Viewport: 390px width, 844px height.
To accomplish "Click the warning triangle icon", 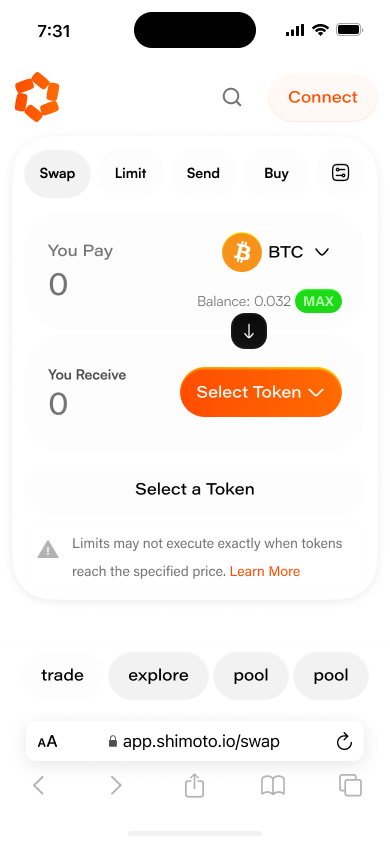I will pos(48,549).
